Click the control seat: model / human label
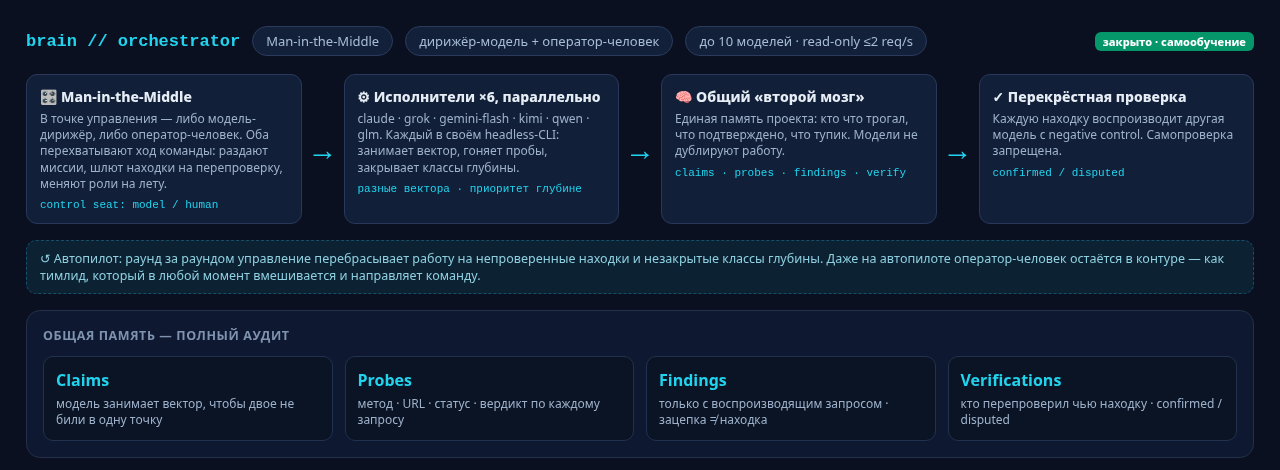The width and height of the screenshot is (1280, 470). pos(129,205)
